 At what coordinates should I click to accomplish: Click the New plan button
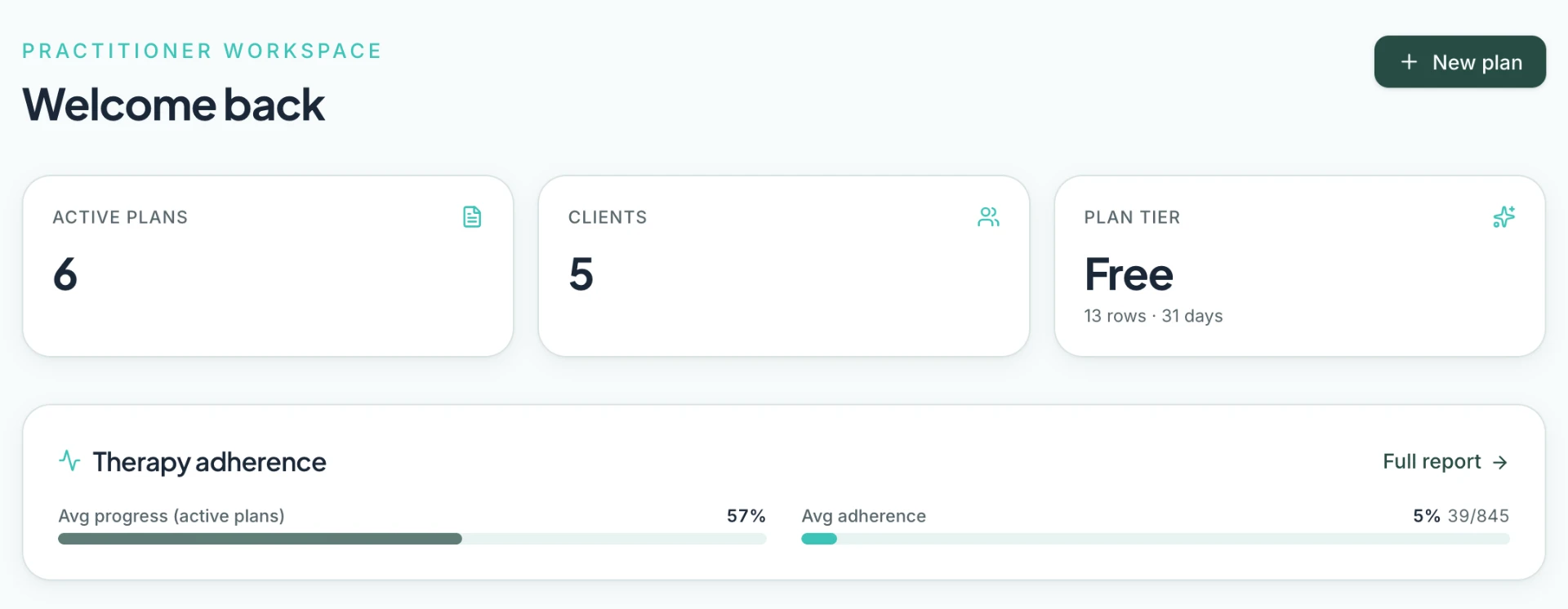[1459, 62]
